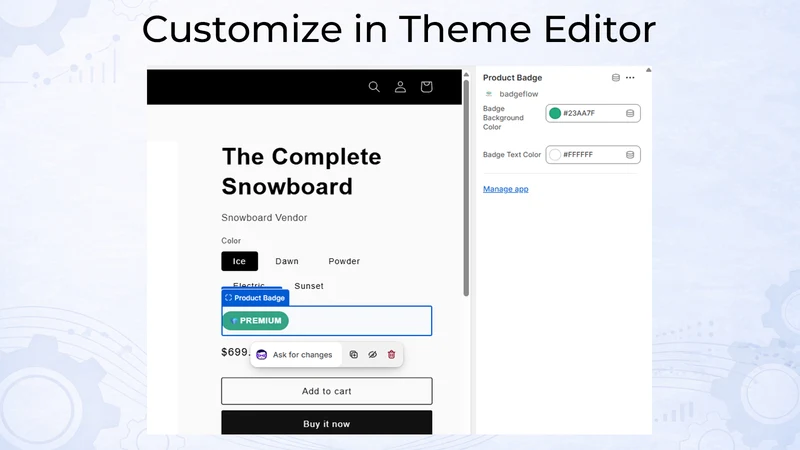
Task: Click the account profile icon in header
Action: pos(401,87)
